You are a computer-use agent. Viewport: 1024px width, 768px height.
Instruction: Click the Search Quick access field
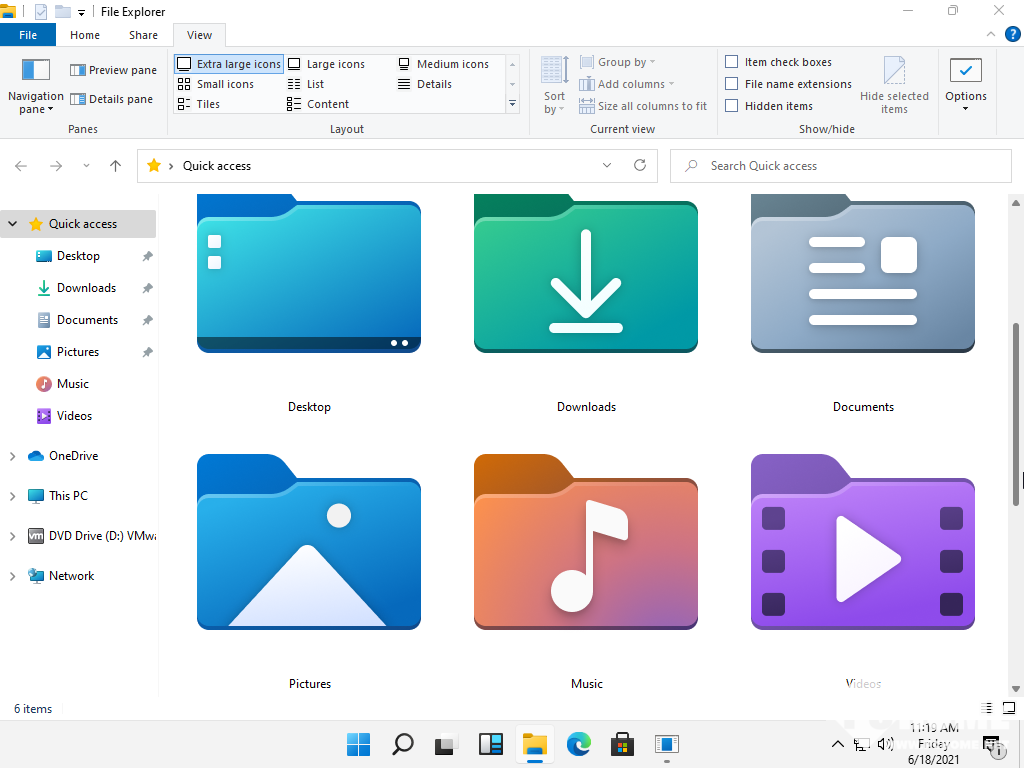[840, 166]
